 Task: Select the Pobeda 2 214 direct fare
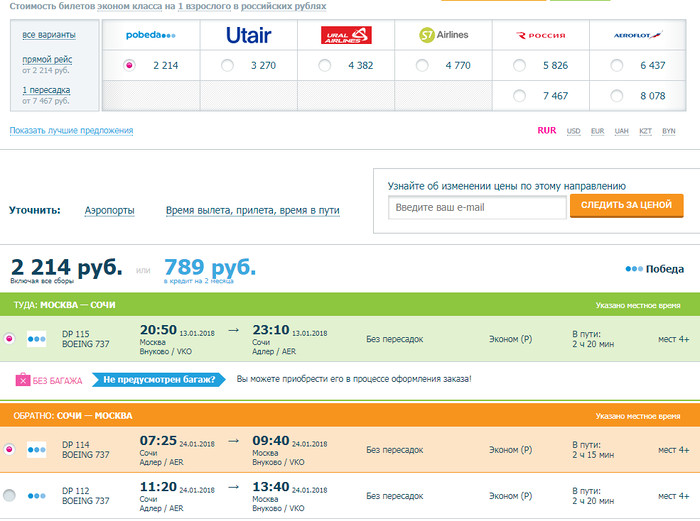coord(129,65)
